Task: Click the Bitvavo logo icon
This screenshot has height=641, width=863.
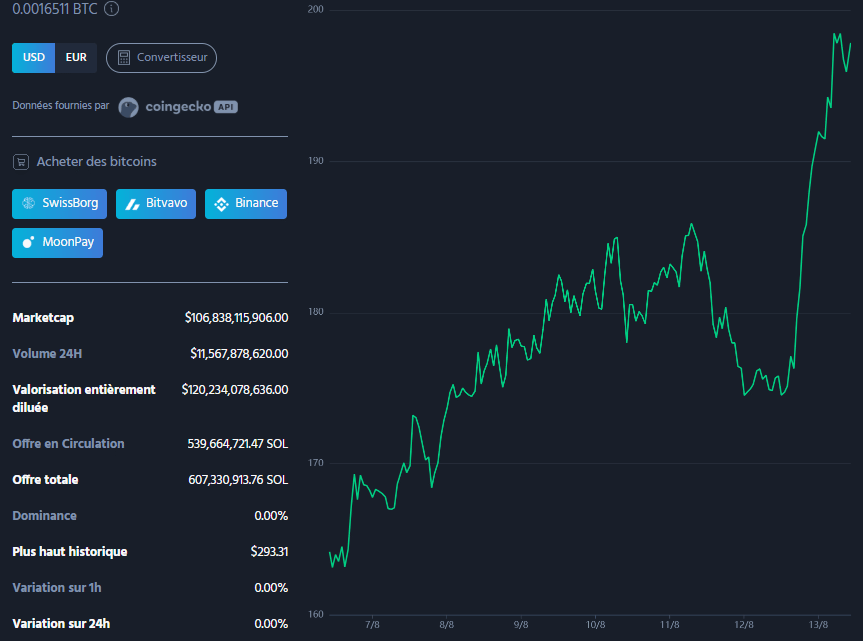Action: coord(132,204)
